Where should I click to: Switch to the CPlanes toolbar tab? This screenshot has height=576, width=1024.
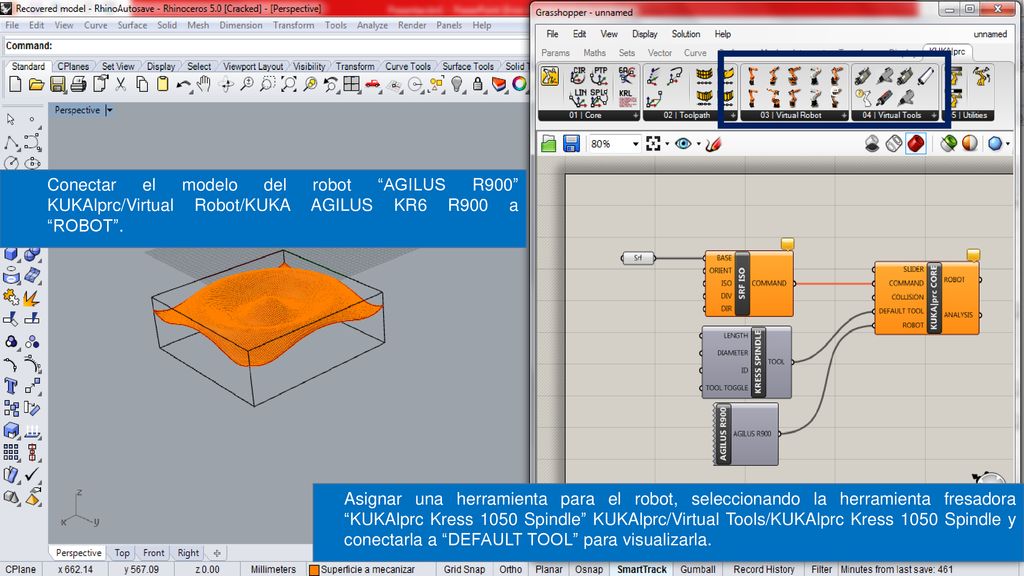point(72,67)
